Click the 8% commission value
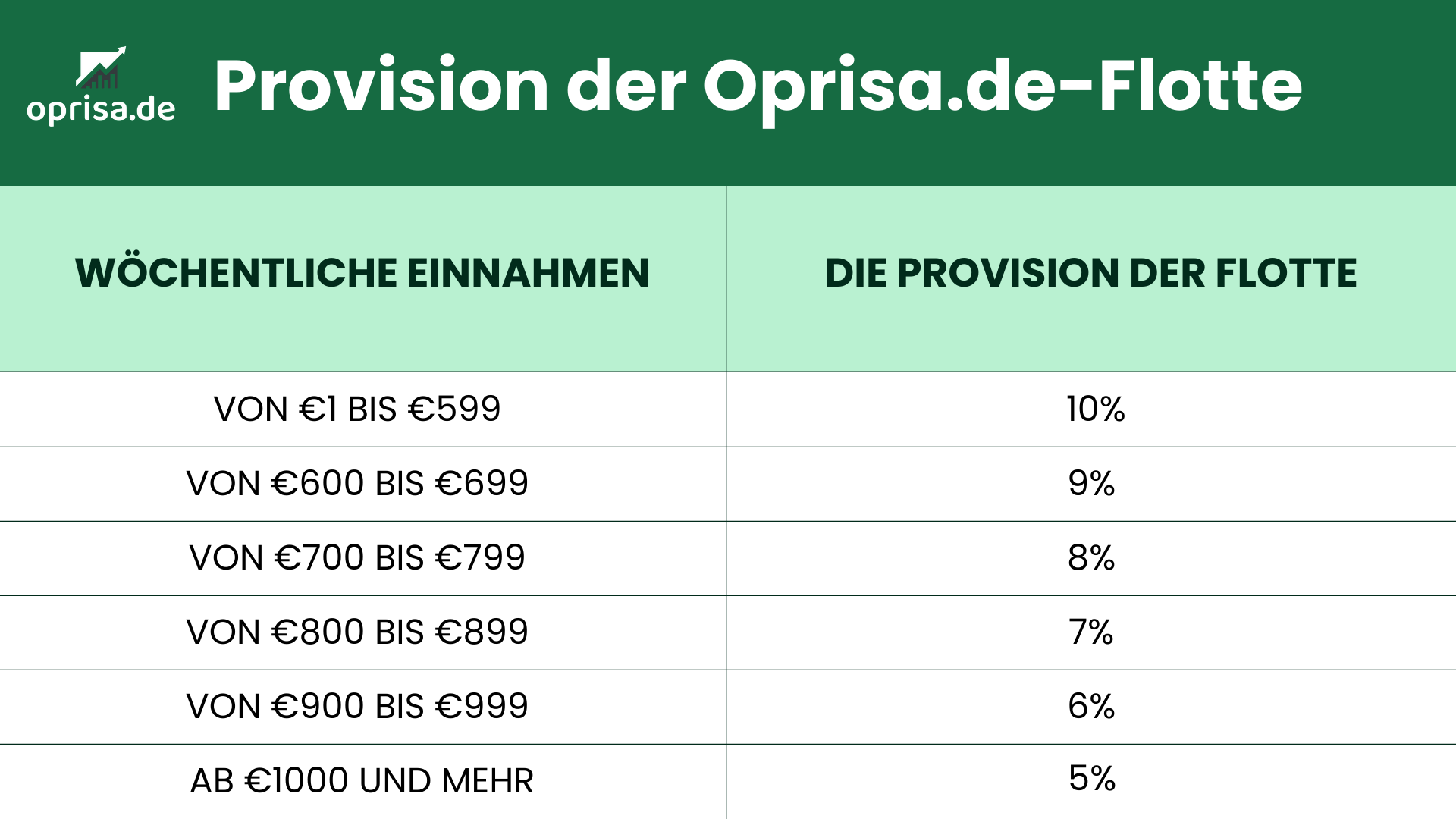The image size is (1456, 819). [x=1091, y=558]
